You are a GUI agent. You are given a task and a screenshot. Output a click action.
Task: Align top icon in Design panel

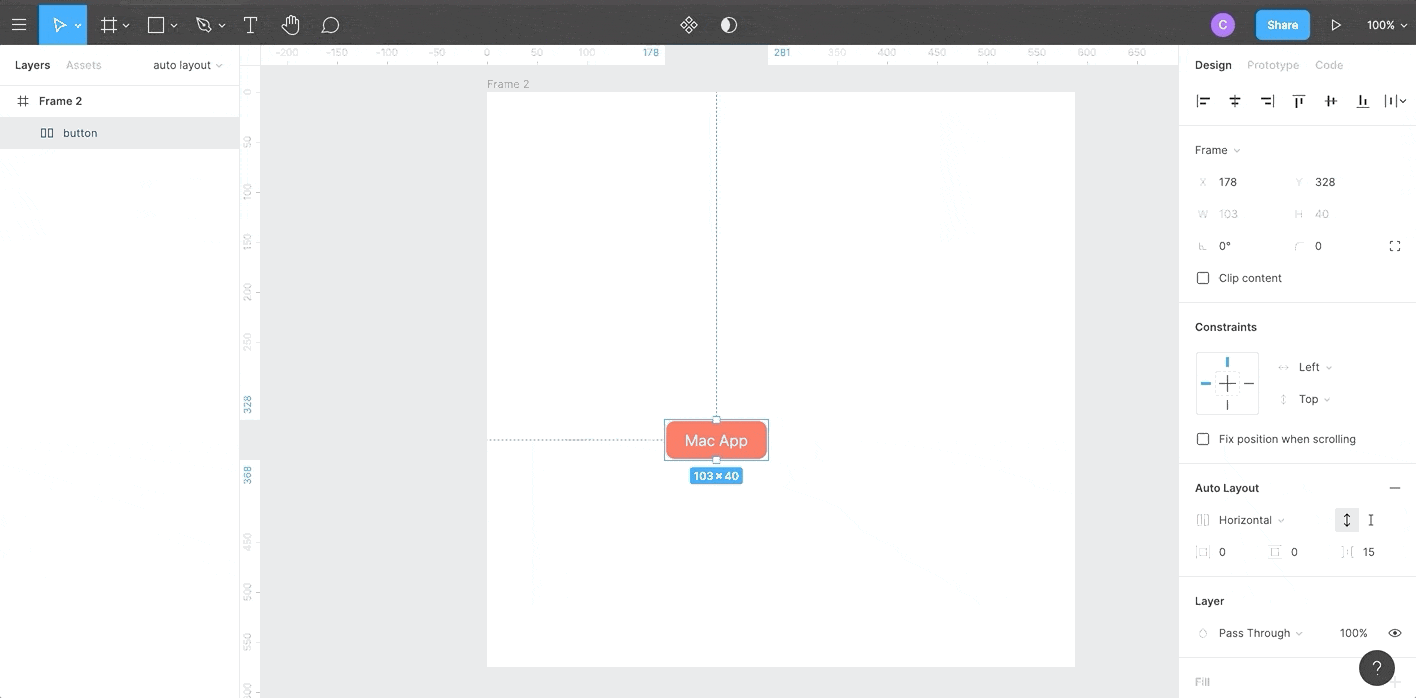click(1299, 101)
